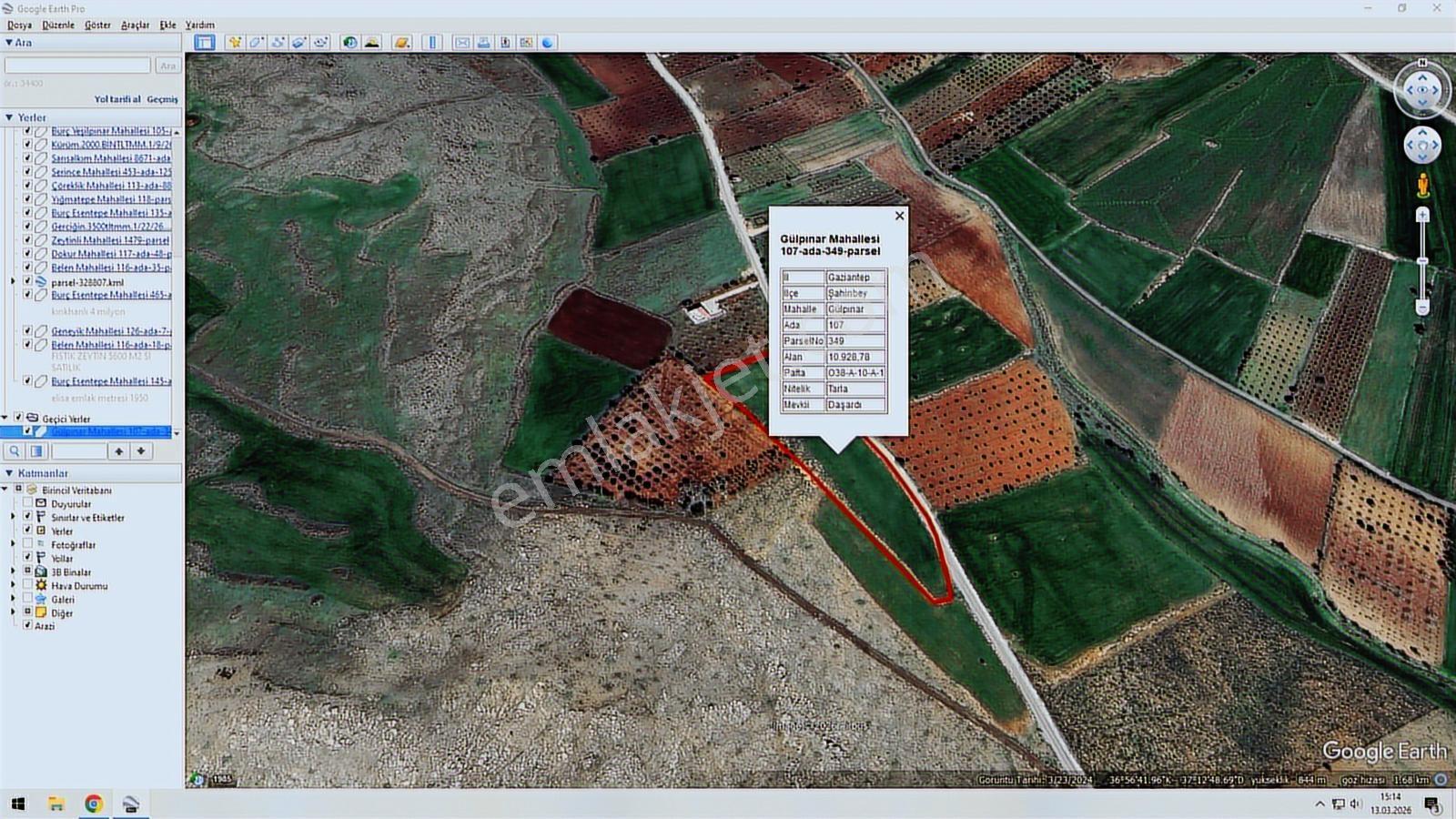This screenshot has height=819, width=1456.
Task: Enable the Duyurular layer checkbox
Action: (x=27, y=503)
